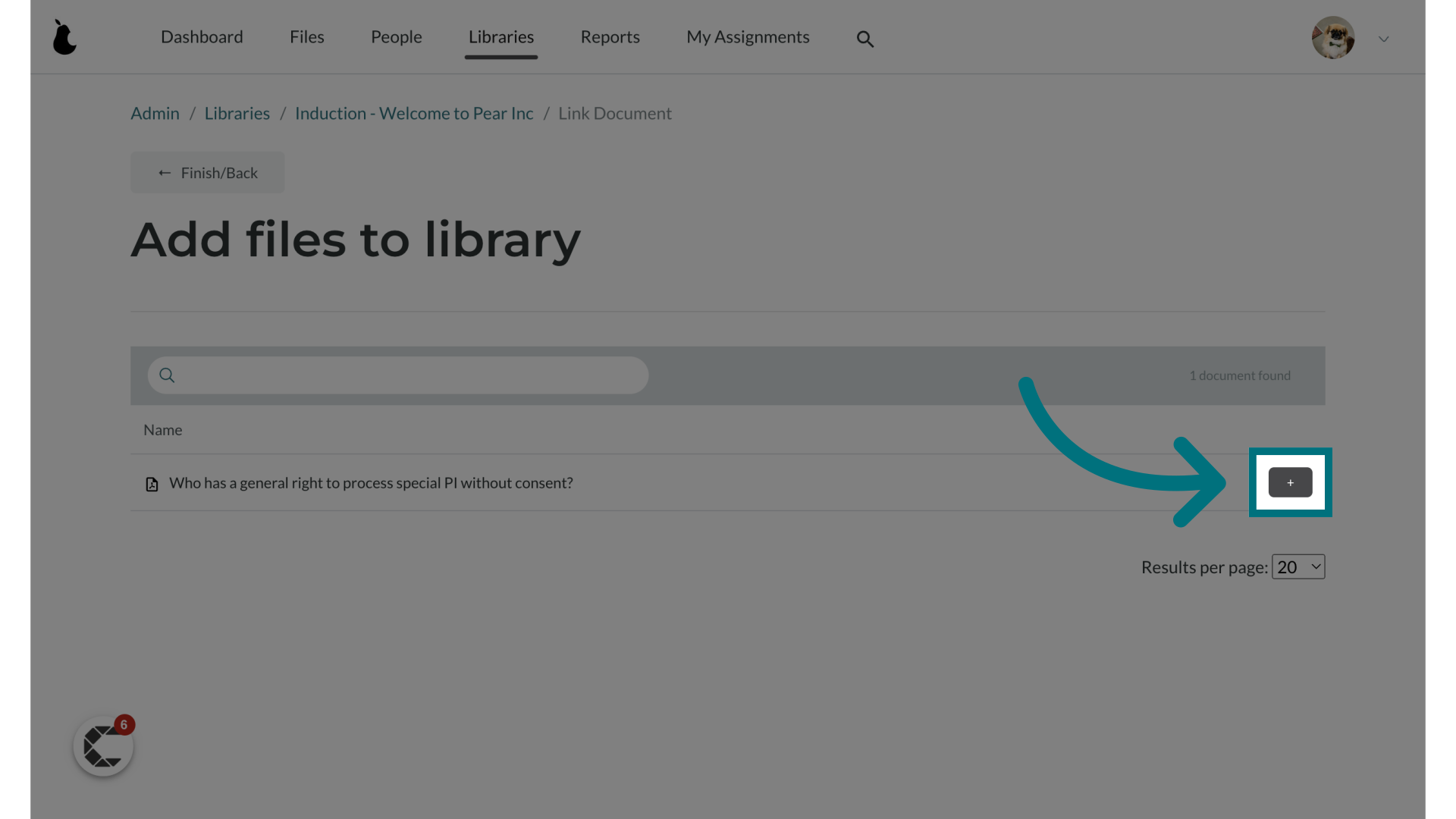Click the add document plus icon
The image size is (1456, 819).
click(x=1290, y=483)
